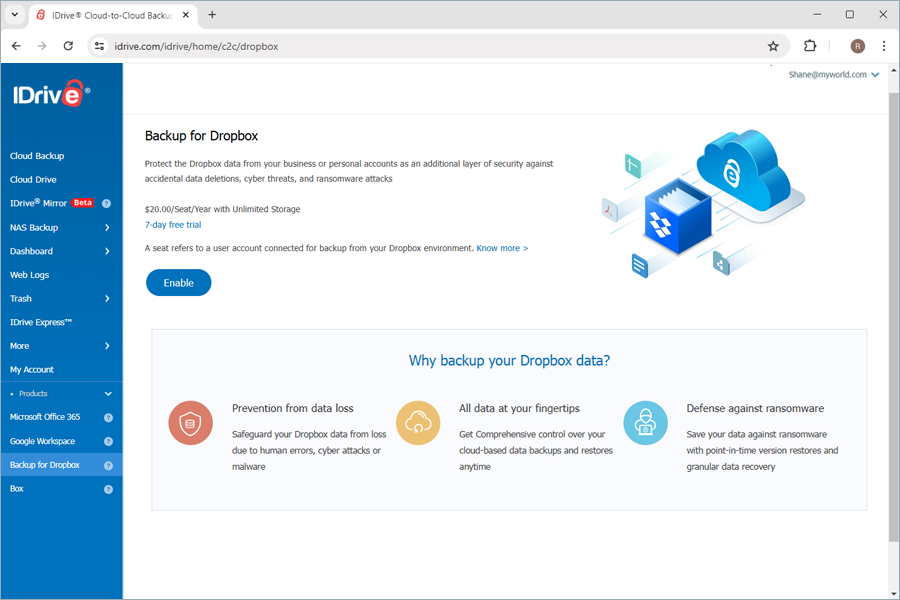The height and width of the screenshot is (600, 900).
Task: Click the question mark beside Backup for Dropbox
Action: coord(111,464)
